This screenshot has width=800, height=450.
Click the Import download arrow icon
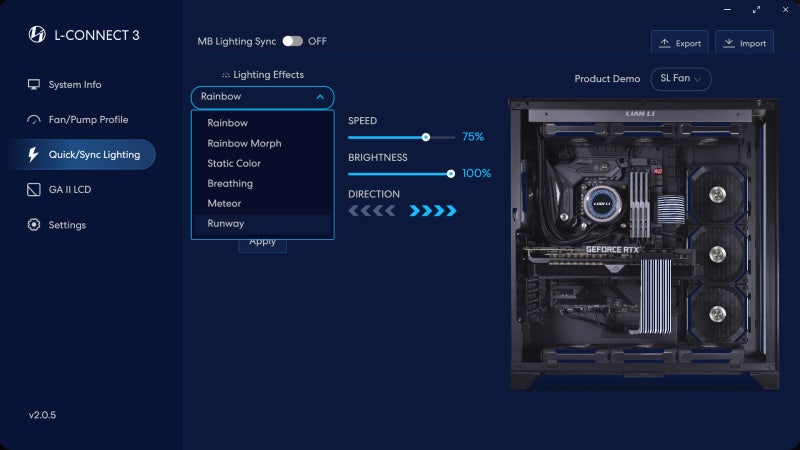coord(729,43)
